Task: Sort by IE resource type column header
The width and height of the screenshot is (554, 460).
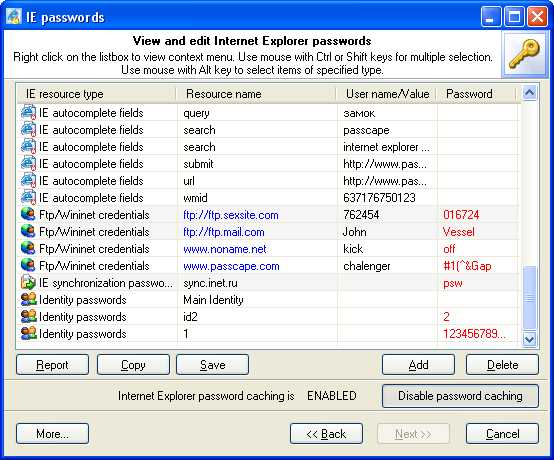Action: pos(96,94)
